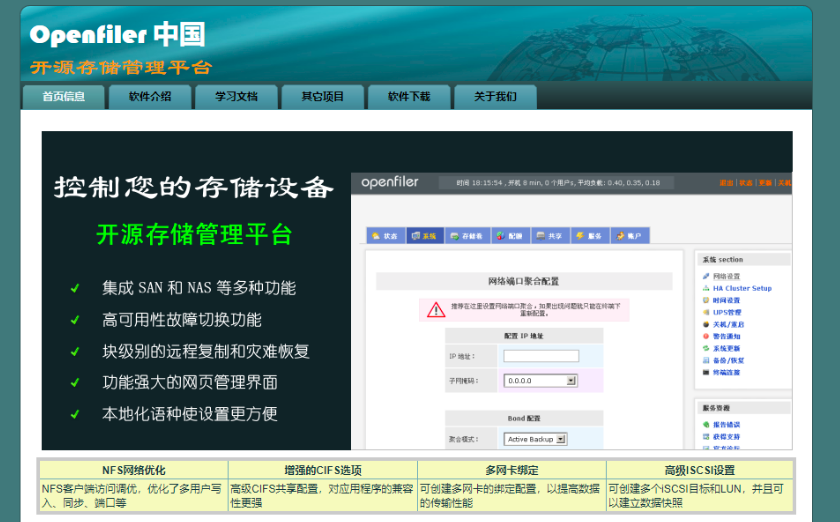Click the Openfiler 中国 site logo

[x=117, y=35]
